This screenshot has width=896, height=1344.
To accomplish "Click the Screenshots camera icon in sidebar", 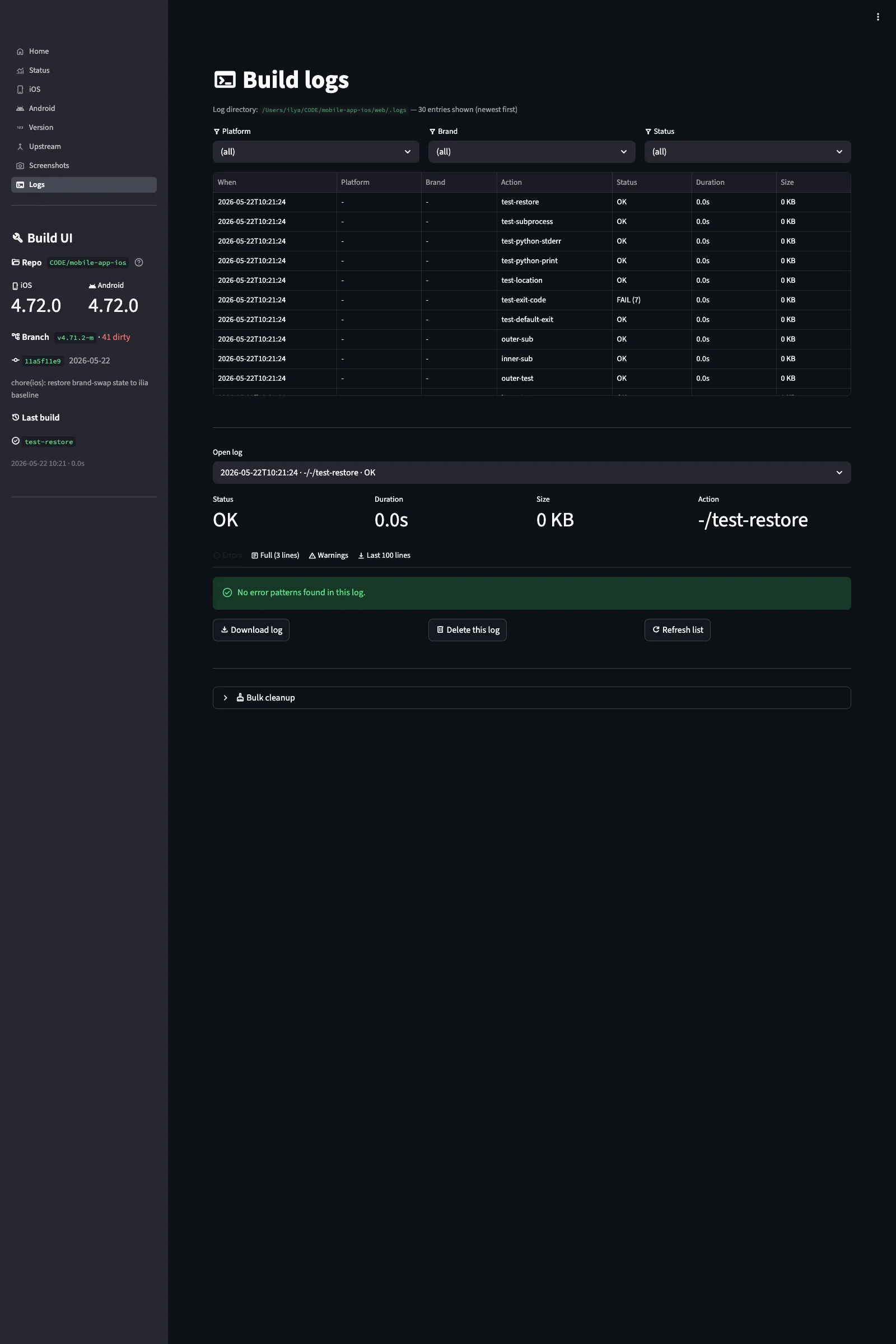I will coord(20,166).
